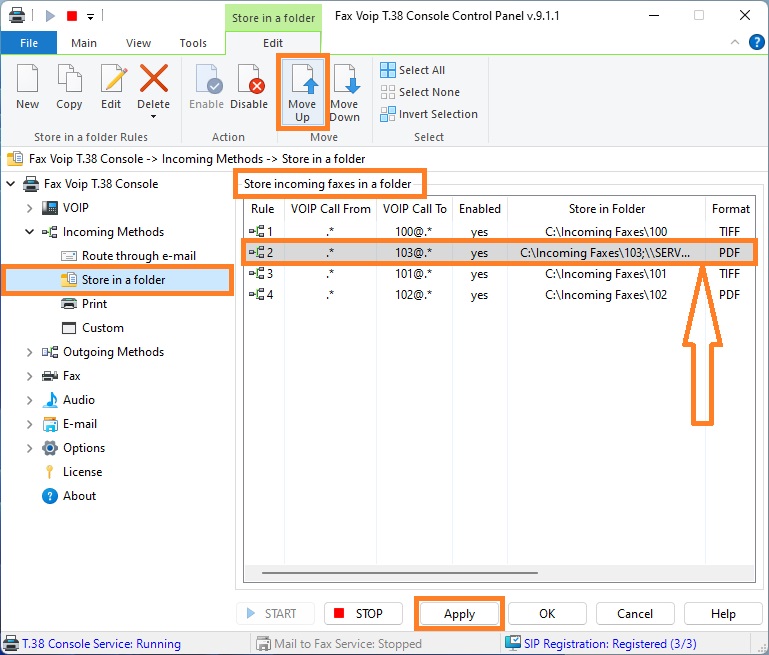Click the printer icon in title bar
The width and height of the screenshot is (769, 655).
click(17, 15)
